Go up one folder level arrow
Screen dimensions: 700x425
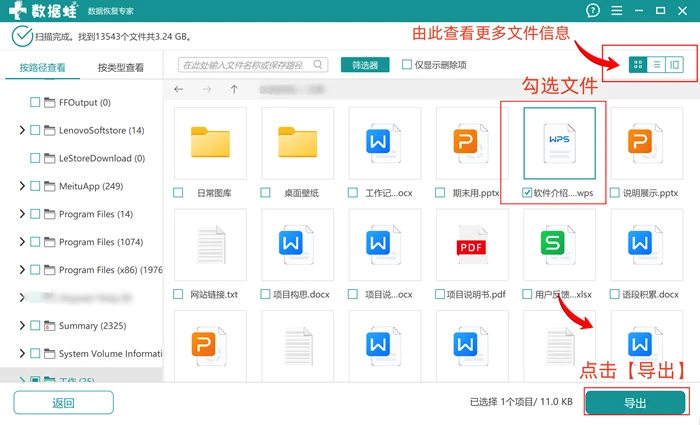pos(234,89)
